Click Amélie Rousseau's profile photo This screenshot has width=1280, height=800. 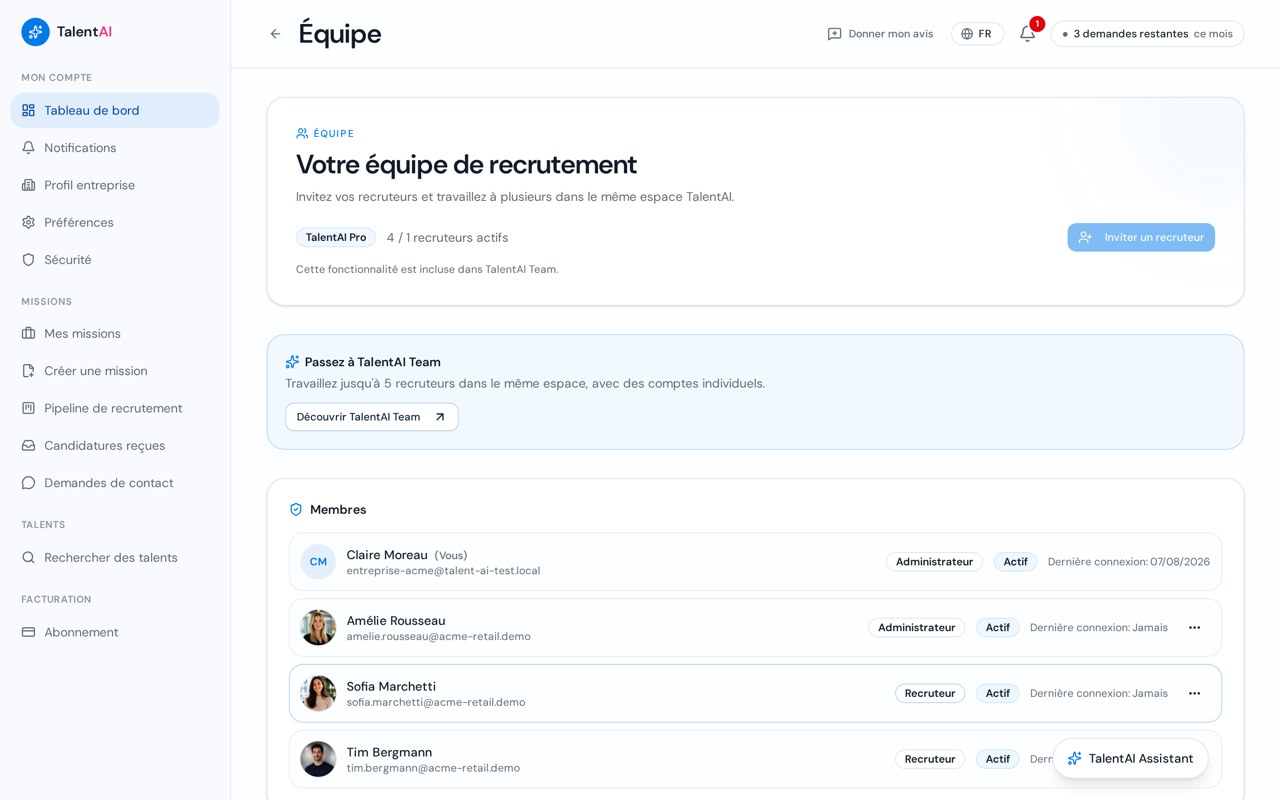tap(318, 628)
